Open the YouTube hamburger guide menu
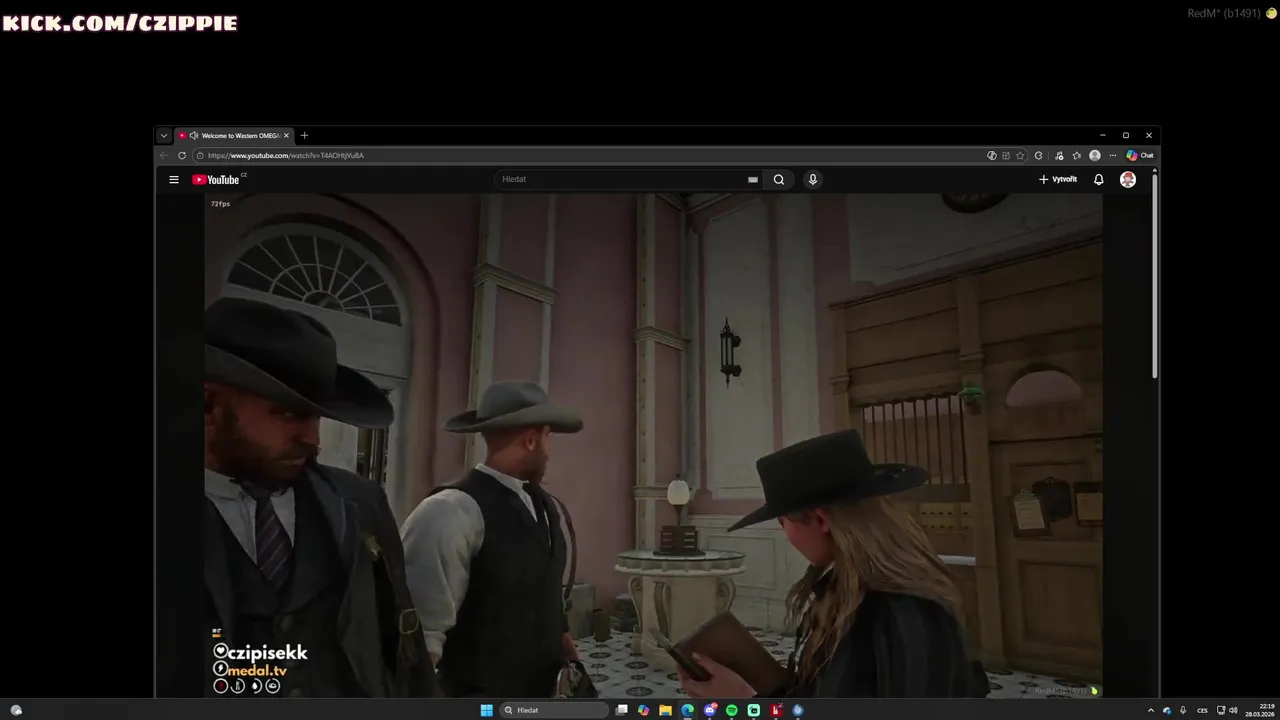The width and height of the screenshot is (1280, 720). [x=174, y=180]
